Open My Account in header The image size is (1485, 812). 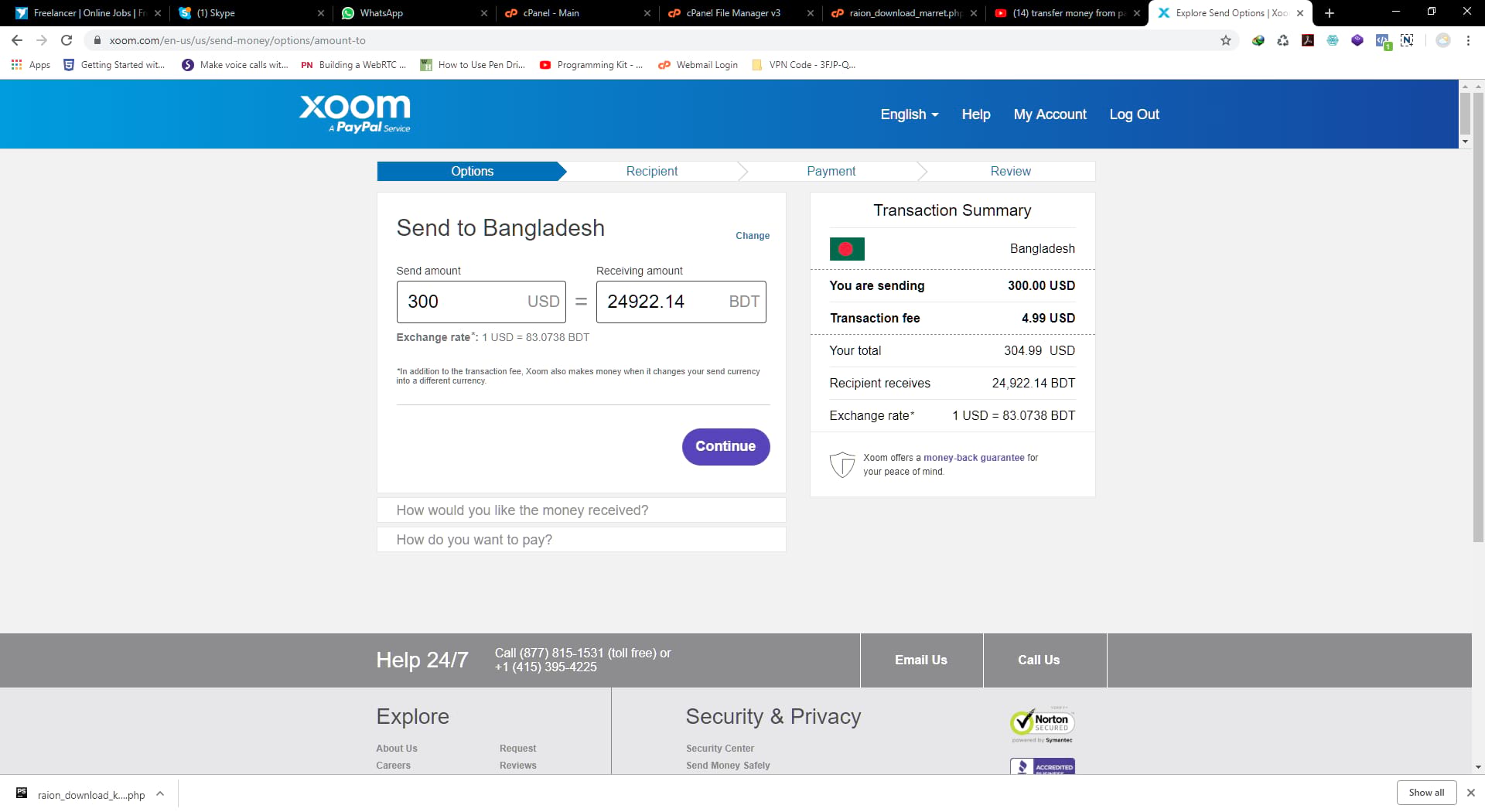pyautogui.click(x=1050, y=114)
